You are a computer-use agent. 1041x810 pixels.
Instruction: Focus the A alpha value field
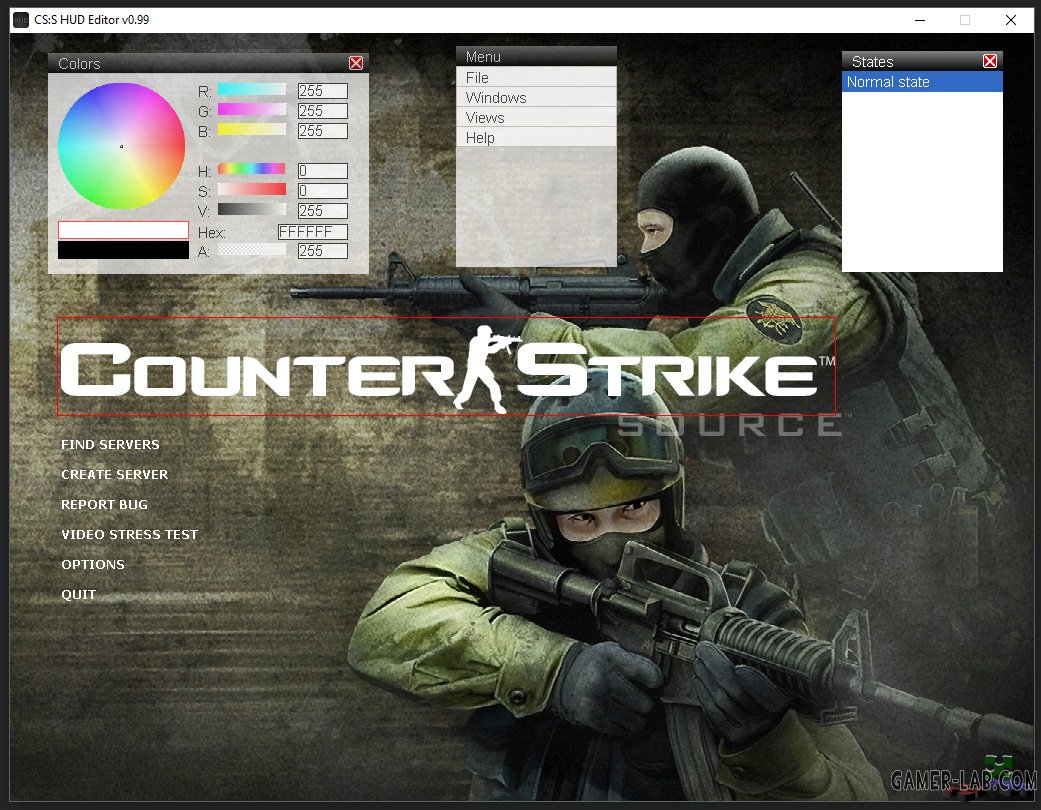(323, 251)
